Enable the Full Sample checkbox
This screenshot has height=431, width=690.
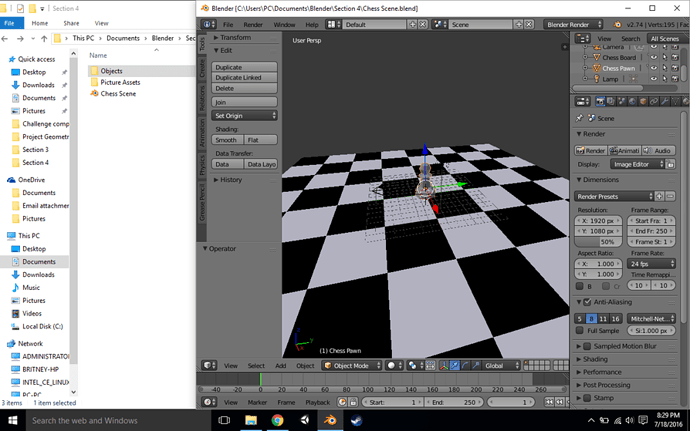pos(580,330)
